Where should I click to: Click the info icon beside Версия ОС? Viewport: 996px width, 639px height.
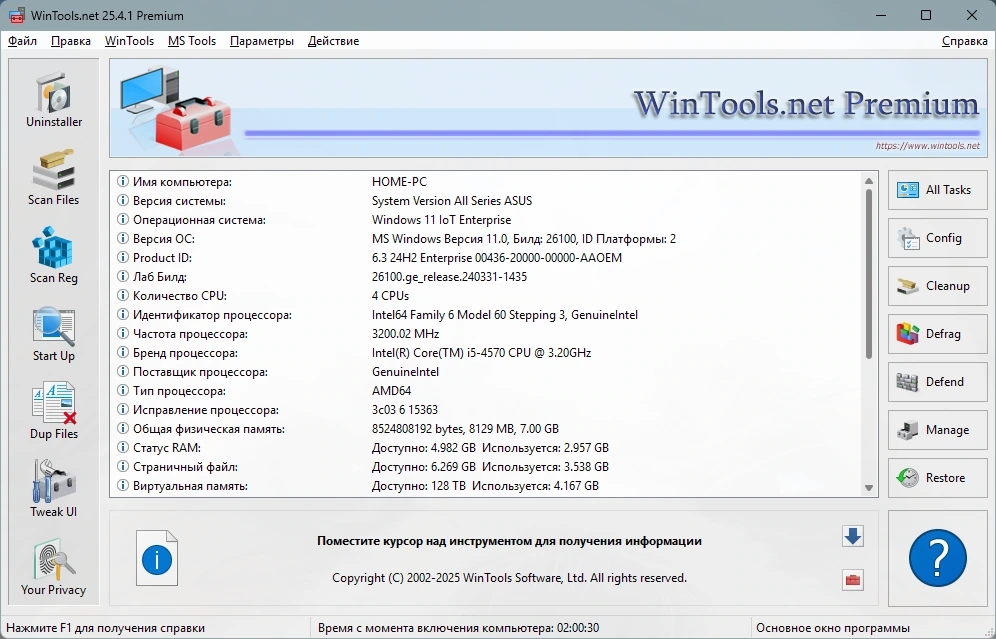coord(123,239)
